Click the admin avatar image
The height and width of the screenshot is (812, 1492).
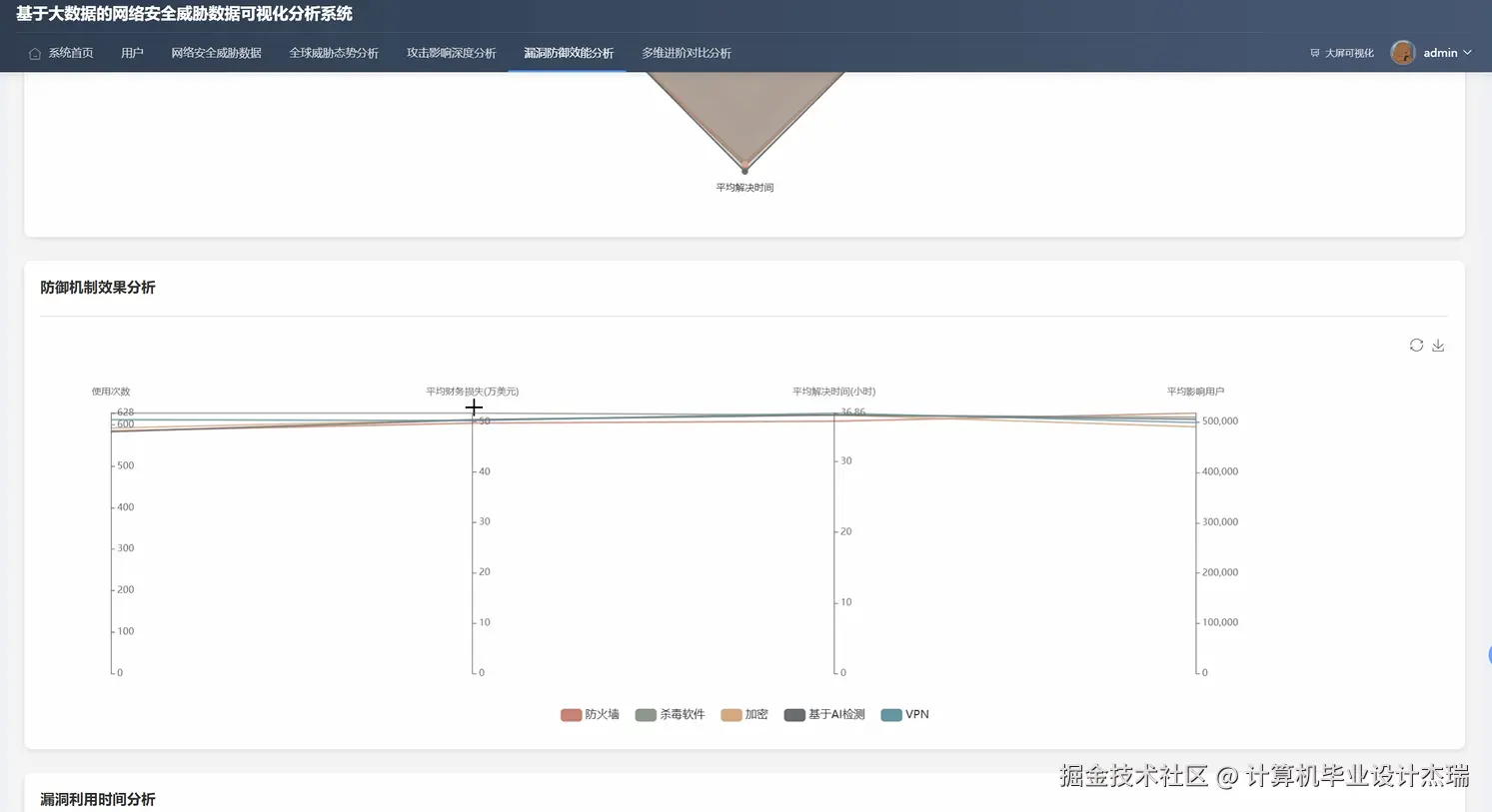tap(1403, 53)
